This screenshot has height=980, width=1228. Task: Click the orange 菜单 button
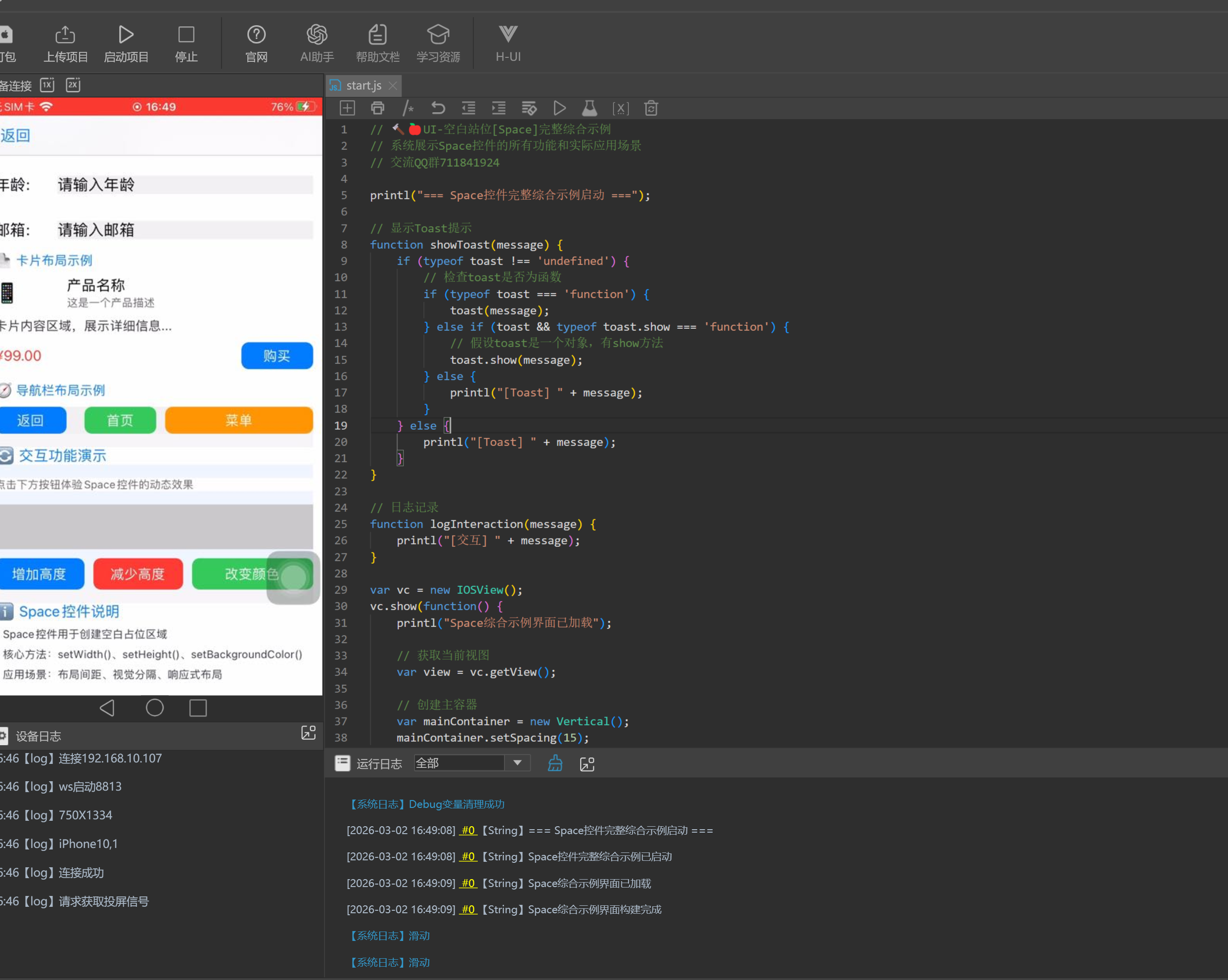(x=239, y=420)
